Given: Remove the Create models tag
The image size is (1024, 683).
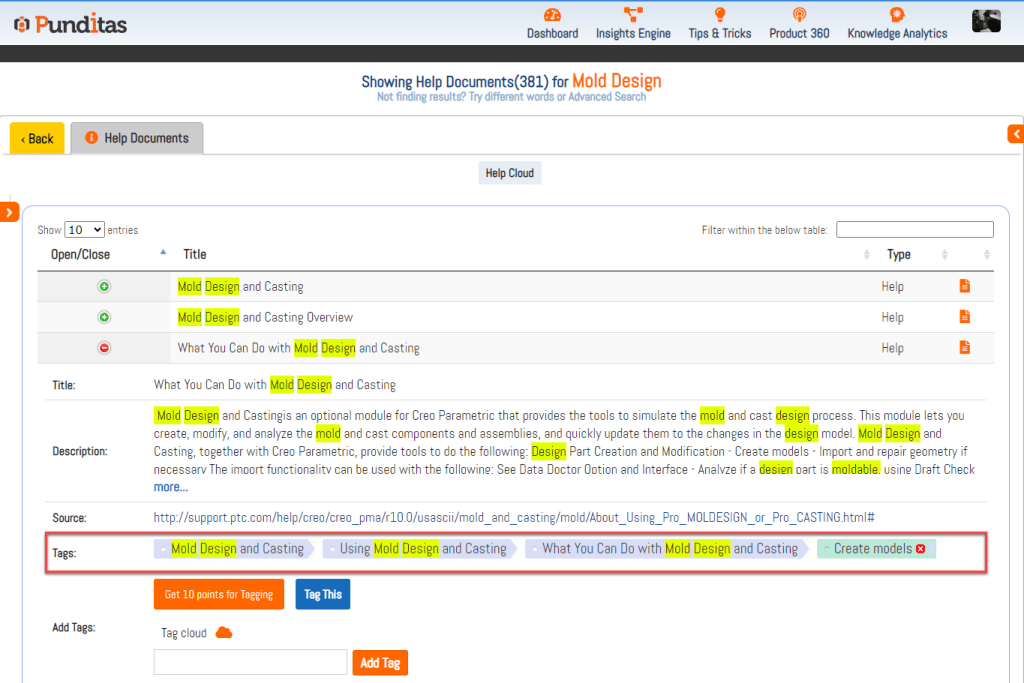Looking at the screenshot, I should [920, 549].
